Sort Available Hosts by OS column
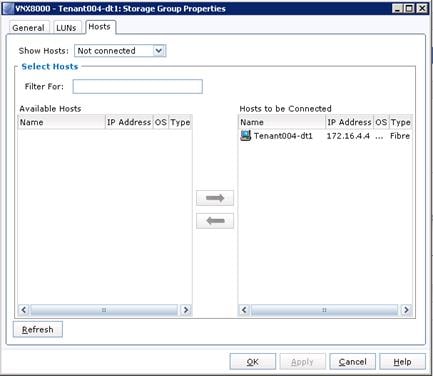The image size is (433, 376). click(x=161, y=122)
